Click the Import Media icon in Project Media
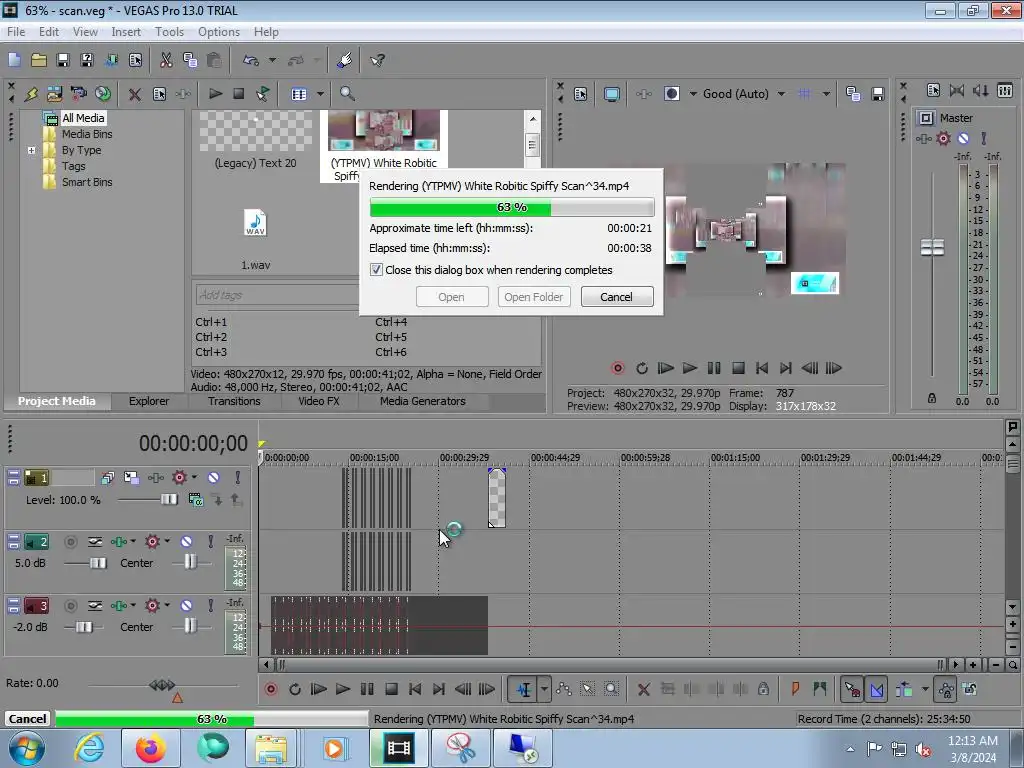Viewport: 1024px width, 768px height. point(54,94)
